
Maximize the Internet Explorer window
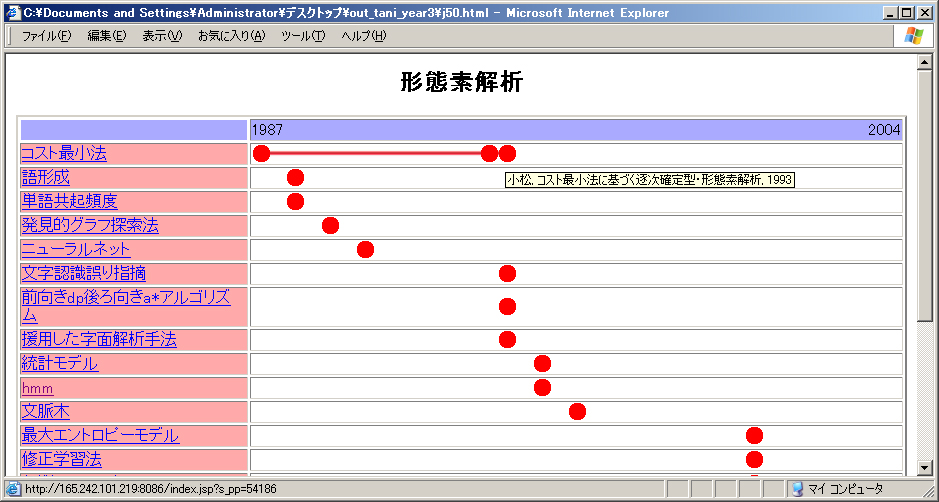pyautogui.click(x=907, y=13)
